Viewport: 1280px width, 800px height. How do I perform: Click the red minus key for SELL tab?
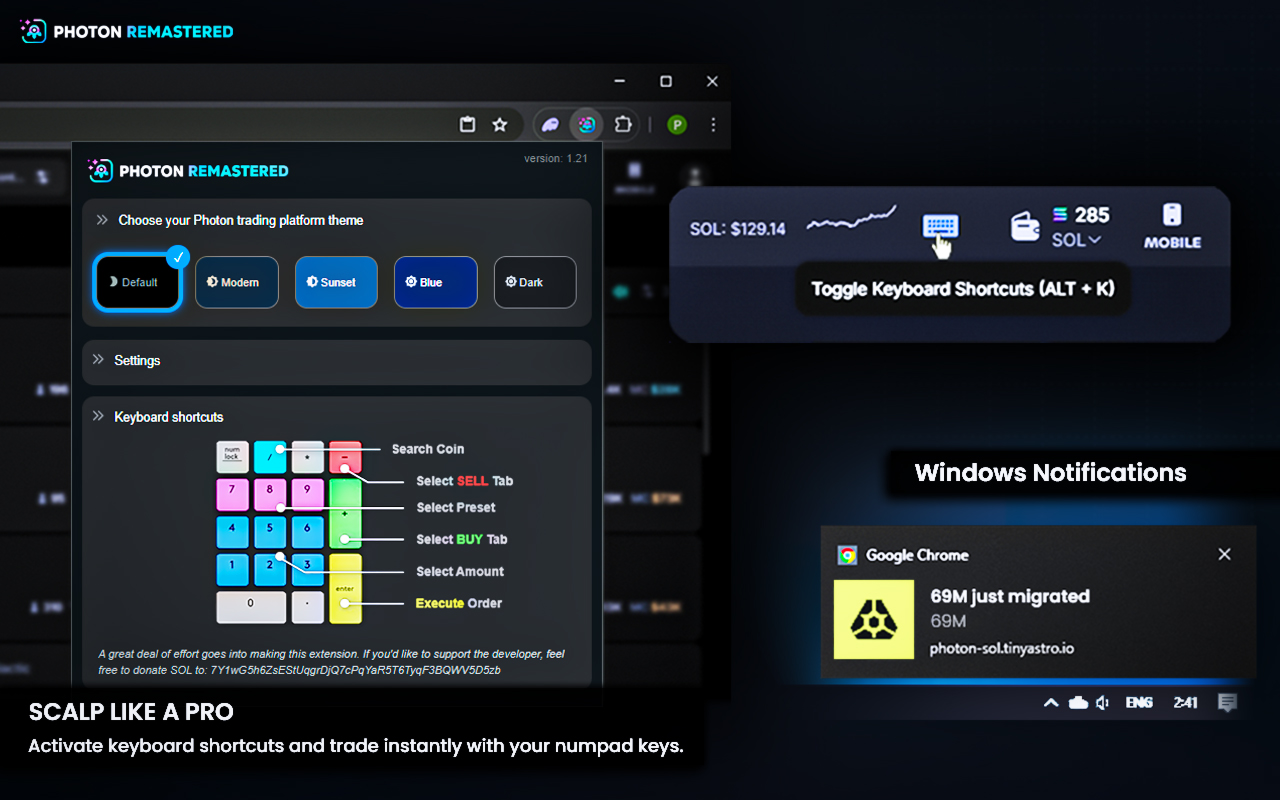coord(345,456)
